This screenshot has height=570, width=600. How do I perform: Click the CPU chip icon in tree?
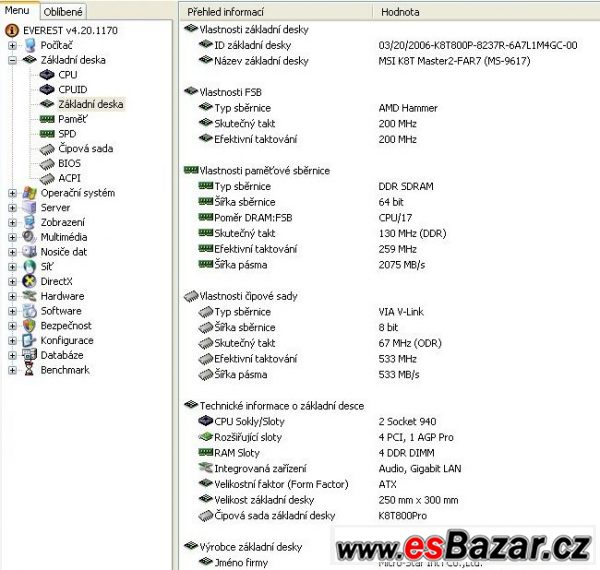point(47,75)
